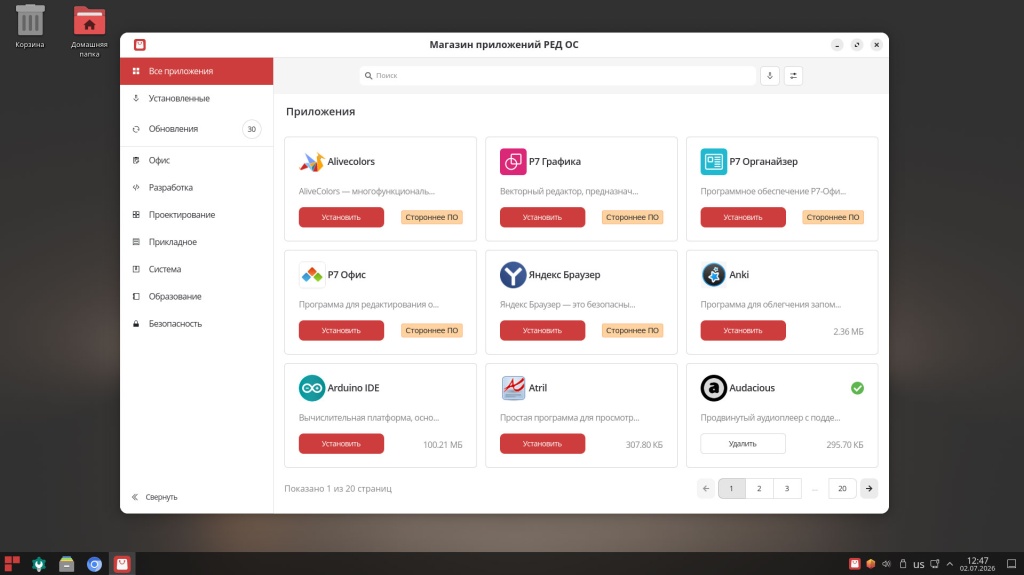Select the Прикладное category
The image size is (1024, 575).
tap(197, 242)
